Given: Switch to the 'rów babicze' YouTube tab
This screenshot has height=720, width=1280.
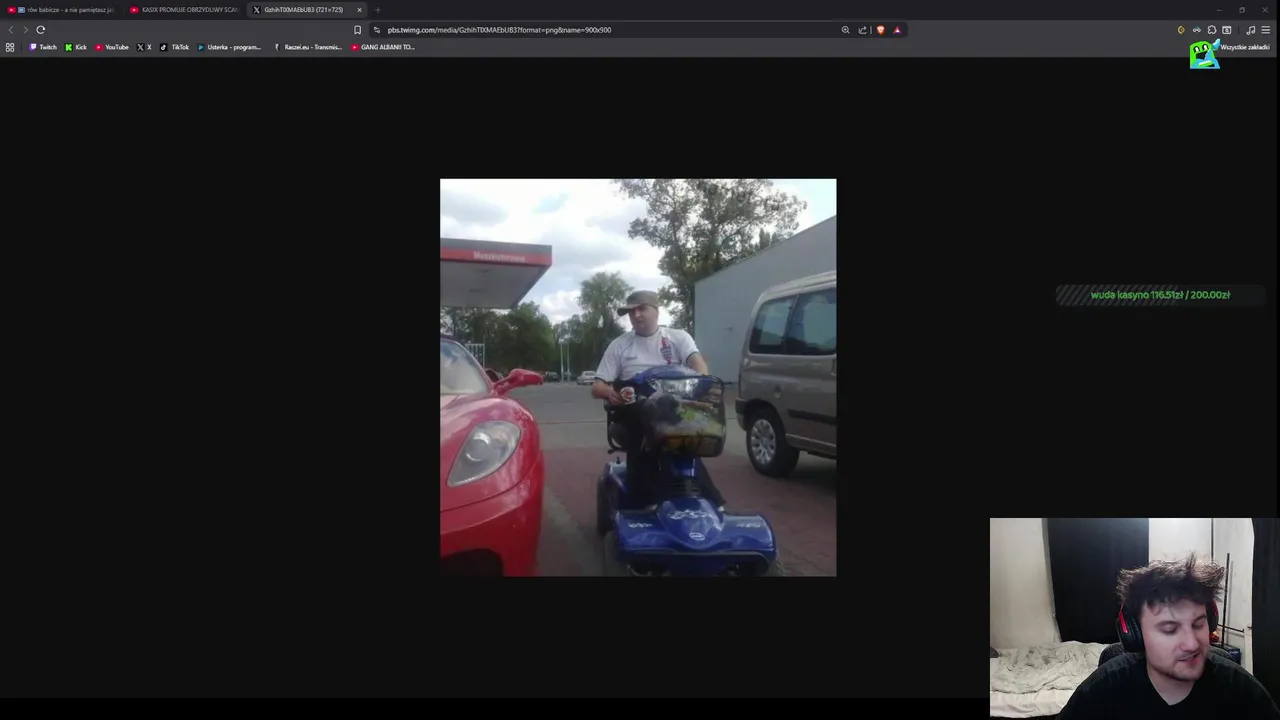Looking at the screenshot, I should point(63,10).
